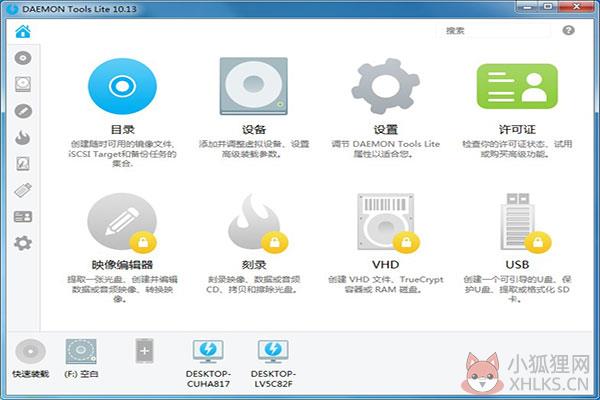Open the License card sidebar icon
Screen dimensions: 600x400
point(23,217)
